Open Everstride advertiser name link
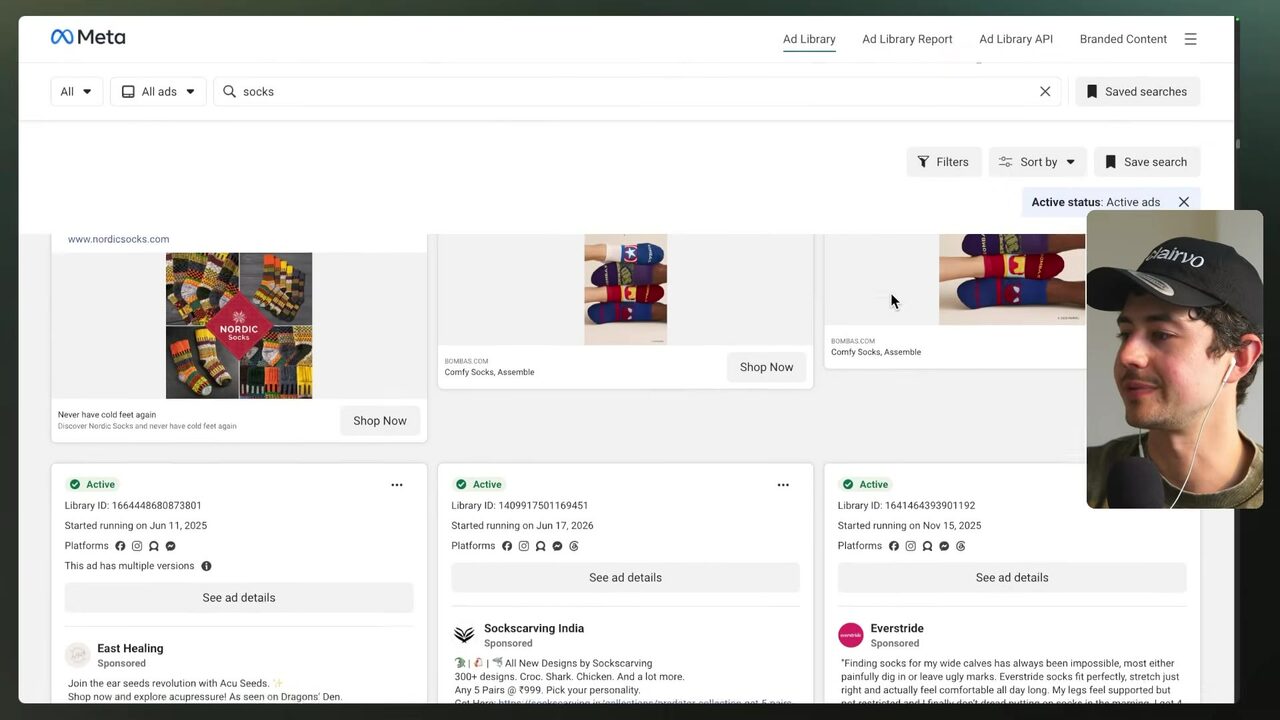Viewport: 1280px width, 720px height. pyautogui.click(x=897, y=628)
